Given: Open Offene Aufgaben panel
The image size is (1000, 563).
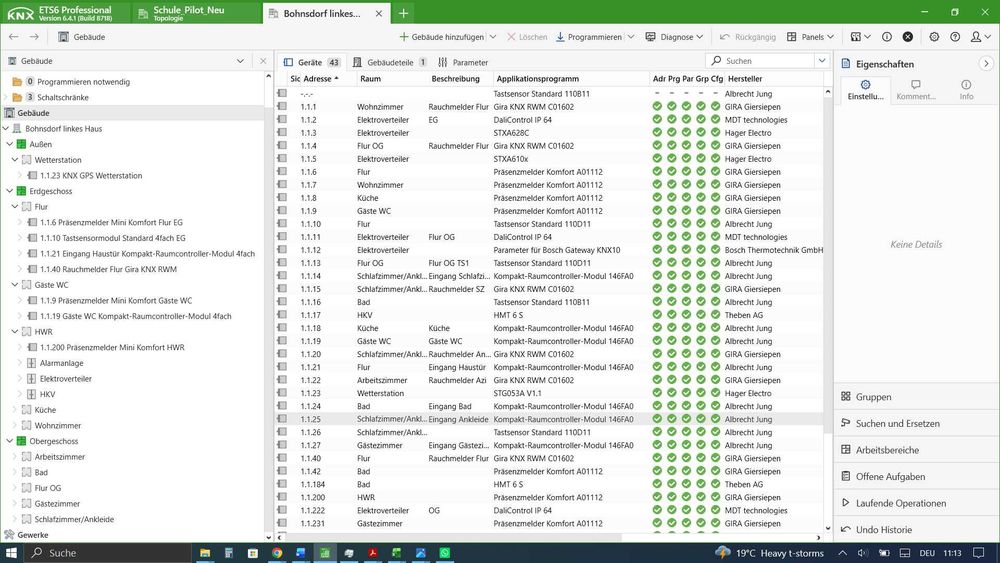Looking at the screenshot, I should point(916,476).
